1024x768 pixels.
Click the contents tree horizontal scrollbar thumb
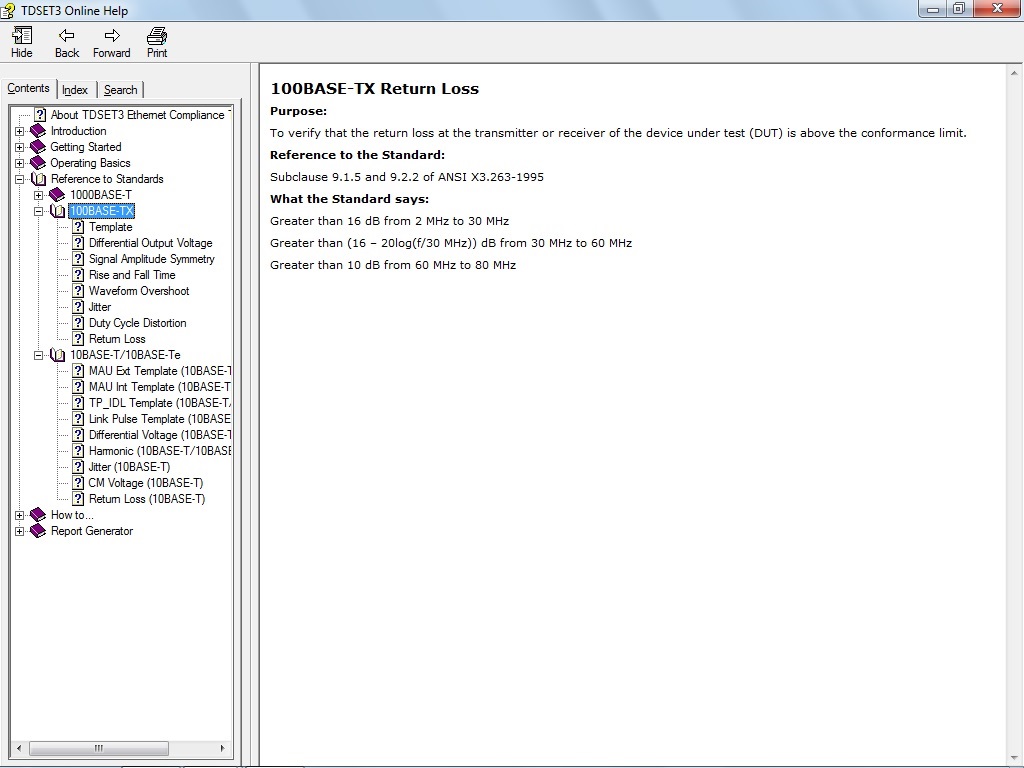point(99,748)
